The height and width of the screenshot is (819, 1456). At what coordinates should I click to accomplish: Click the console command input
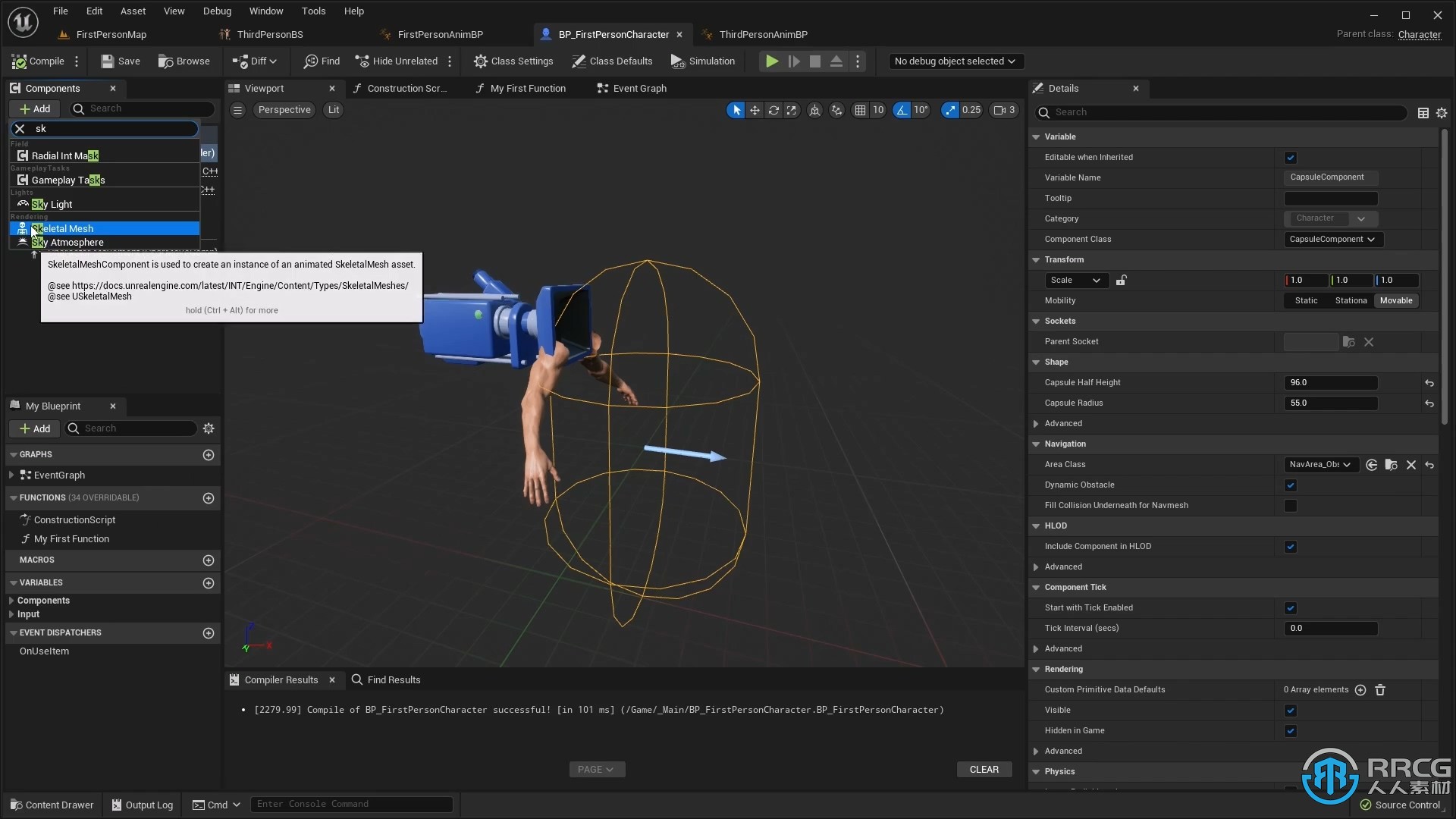pos(352,805)
